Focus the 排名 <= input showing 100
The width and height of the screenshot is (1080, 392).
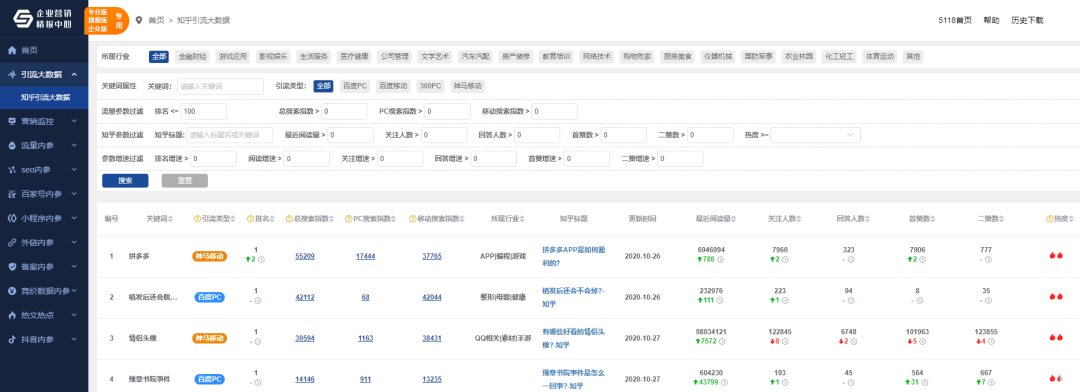tap(204, 111)
